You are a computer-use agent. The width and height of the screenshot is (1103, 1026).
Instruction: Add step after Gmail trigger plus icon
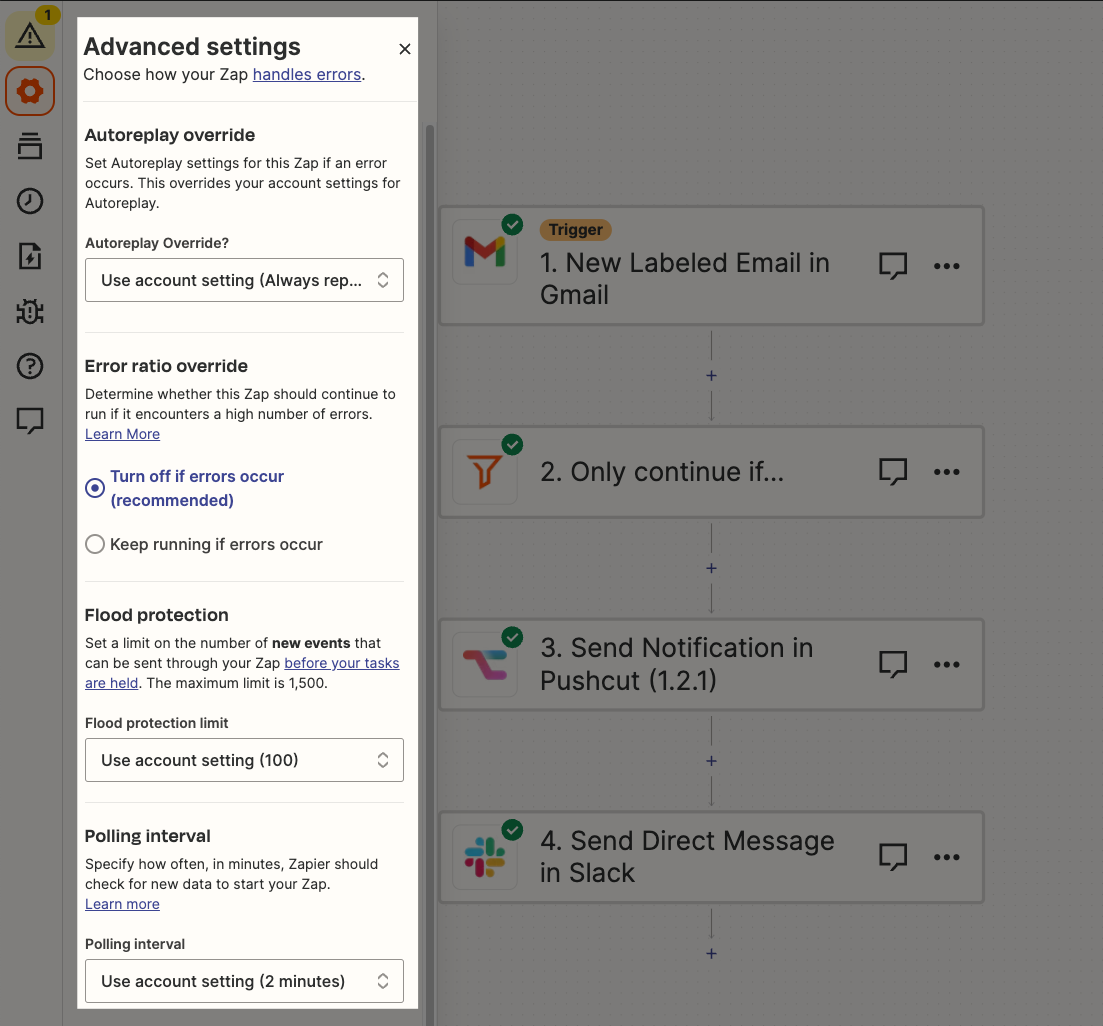pyautogui.click(x=711, y=376)
